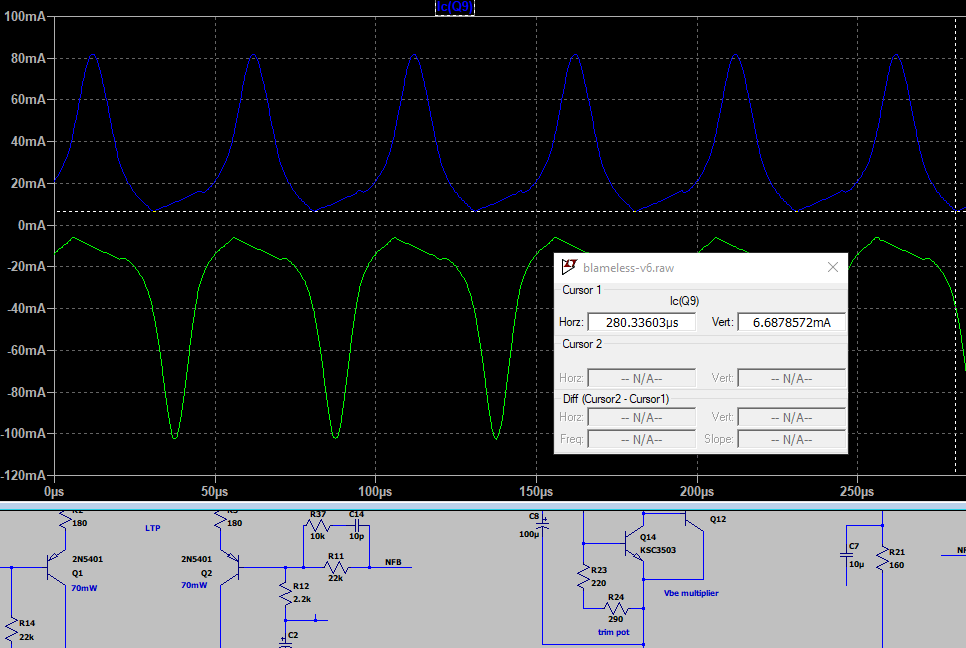This screenshot has height=648, width=966.
Task: Select the Q2 transistor symbol in the schematic
Action: coord(230,567)
